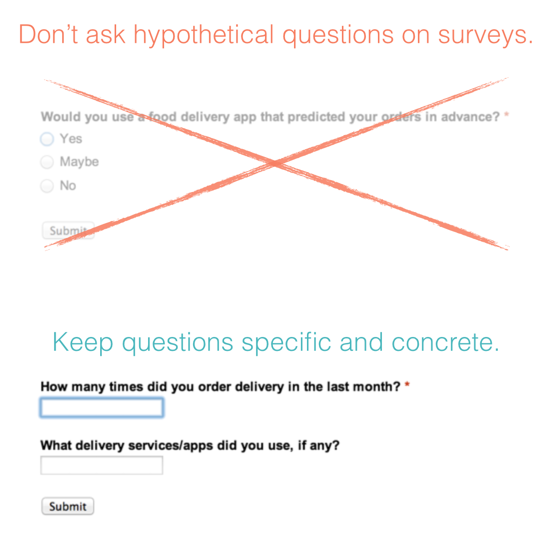The width and height of the screenshot is (544, 537).
Task: Click the 'No' option label text
Action: [68, 186]
